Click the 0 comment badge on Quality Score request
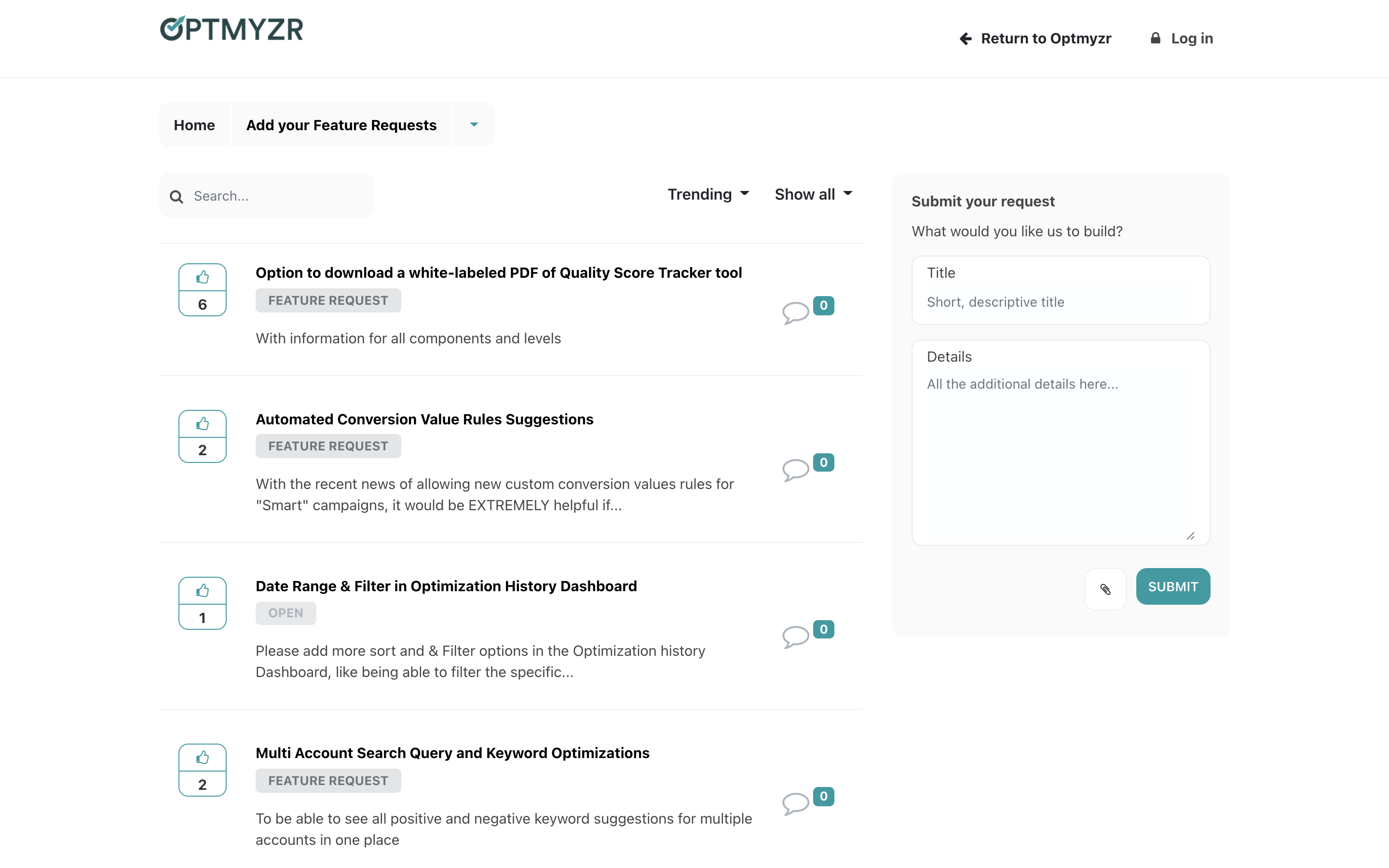 point(824,305)
